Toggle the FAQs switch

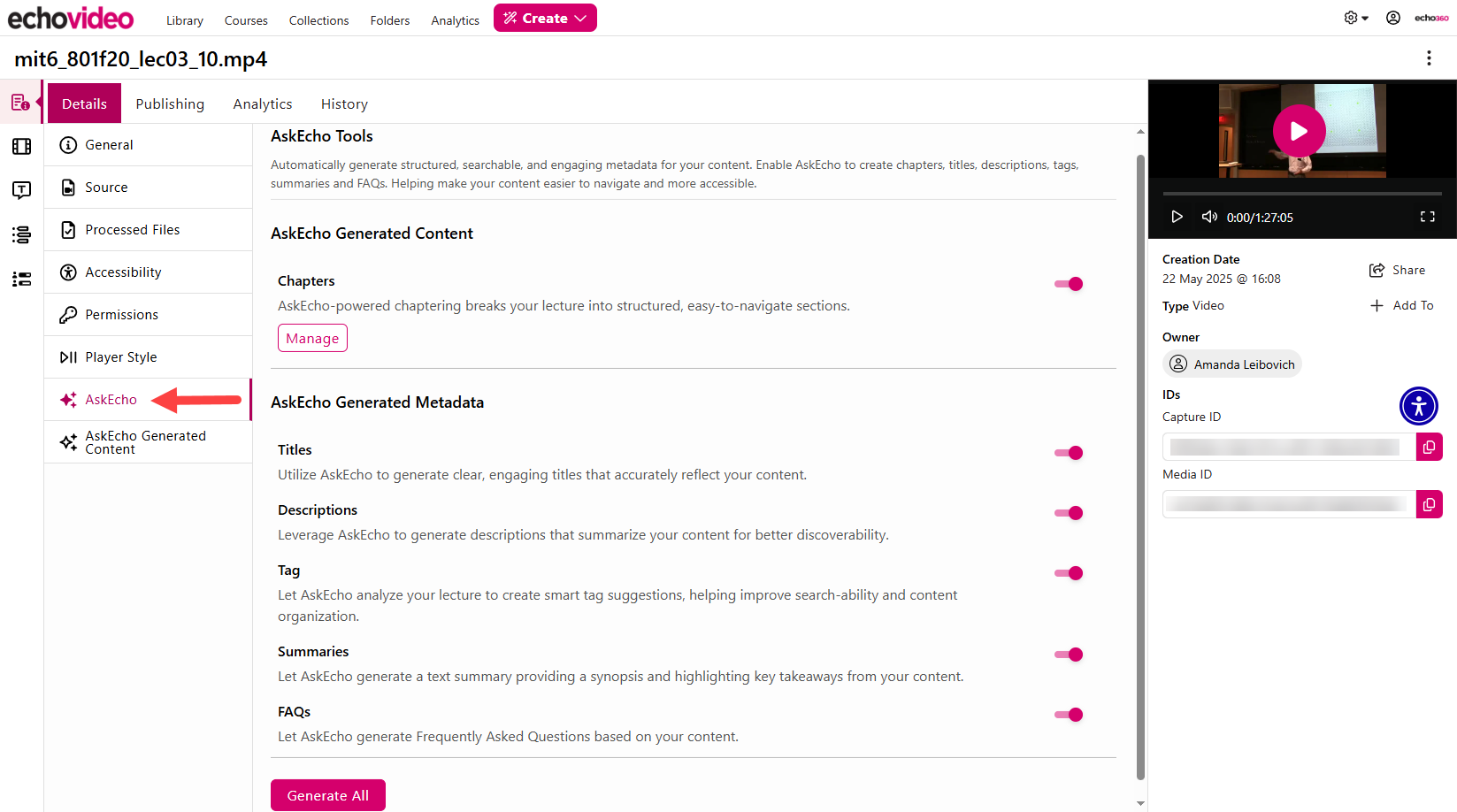(x=1069, y=715)
